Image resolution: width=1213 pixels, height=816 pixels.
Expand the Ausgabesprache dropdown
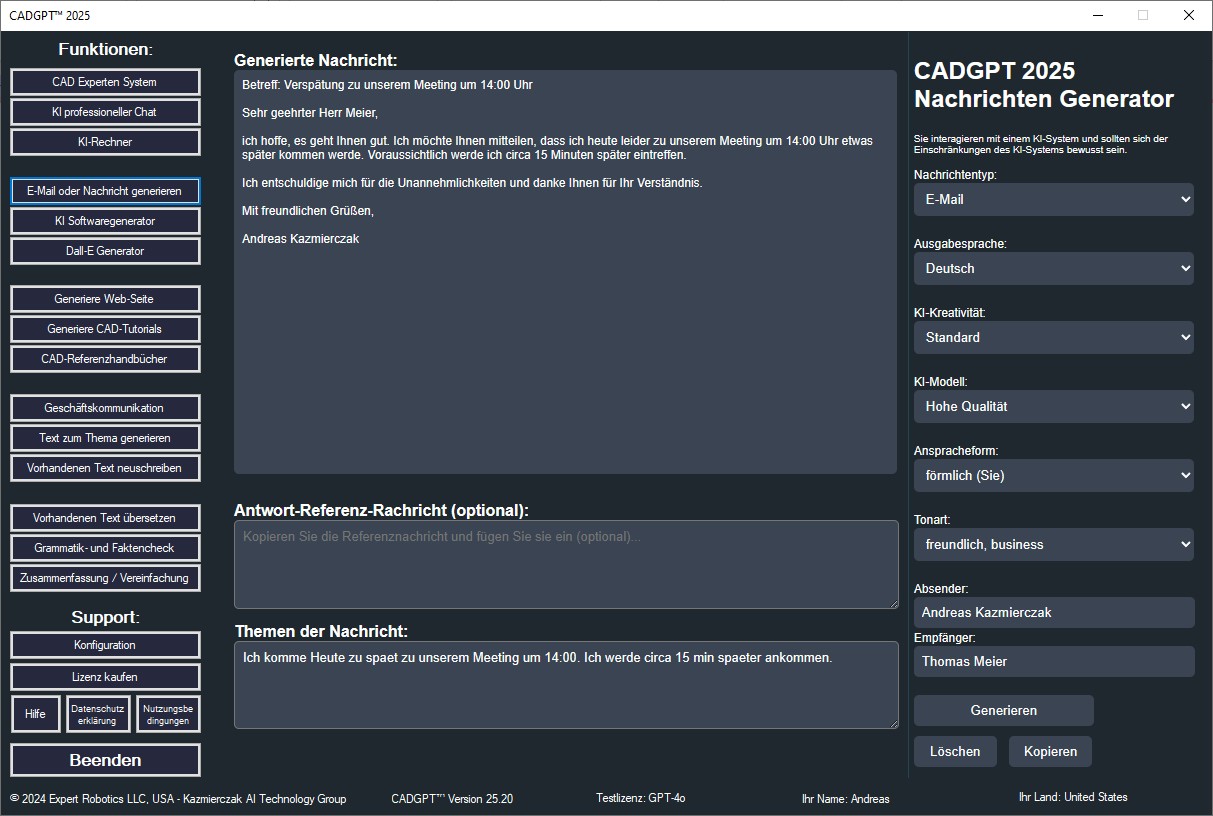click(1054, 268)
